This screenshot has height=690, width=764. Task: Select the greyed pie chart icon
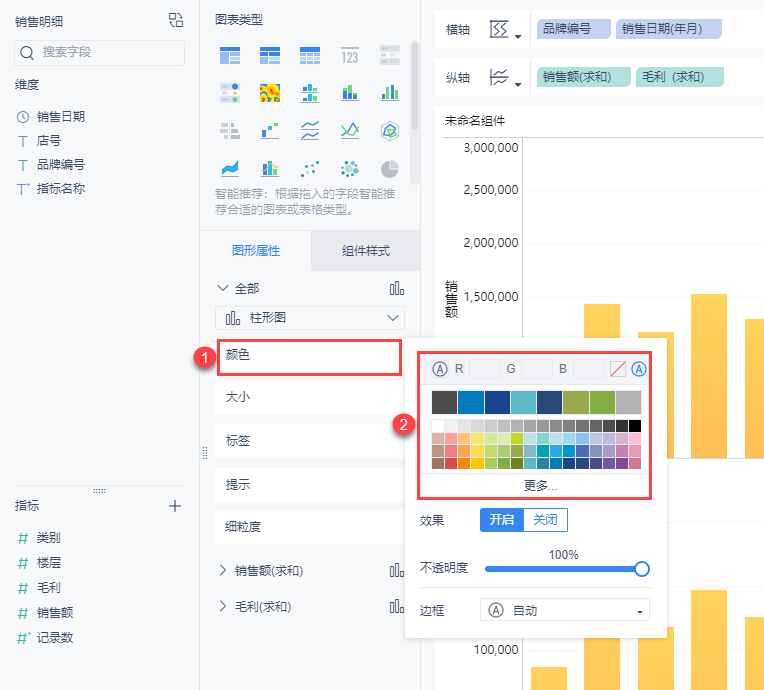pos(390,169)
